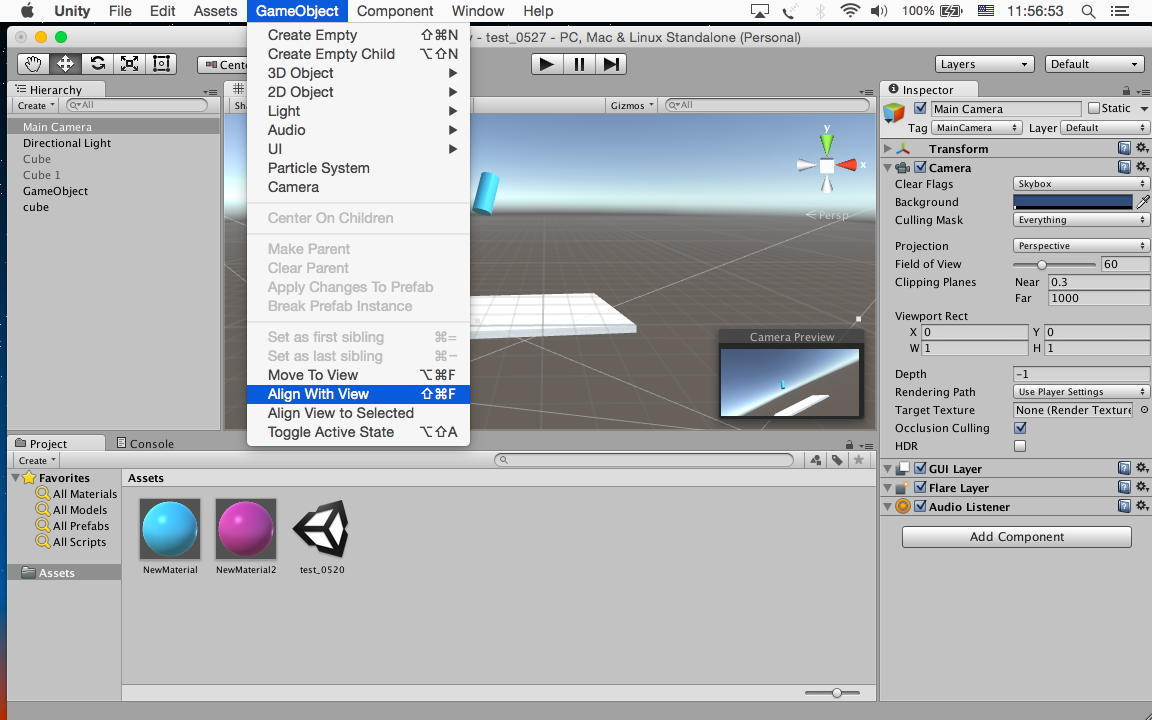Toggle the Audio Listener enabled checkbox
This screenshot has width=1152, height=720.
[x=920, y=506]
